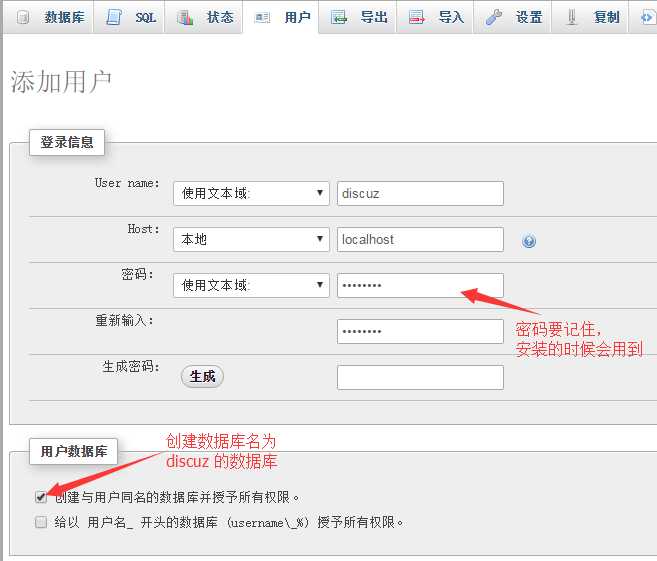Click the 密码: label

coord(137,274)
